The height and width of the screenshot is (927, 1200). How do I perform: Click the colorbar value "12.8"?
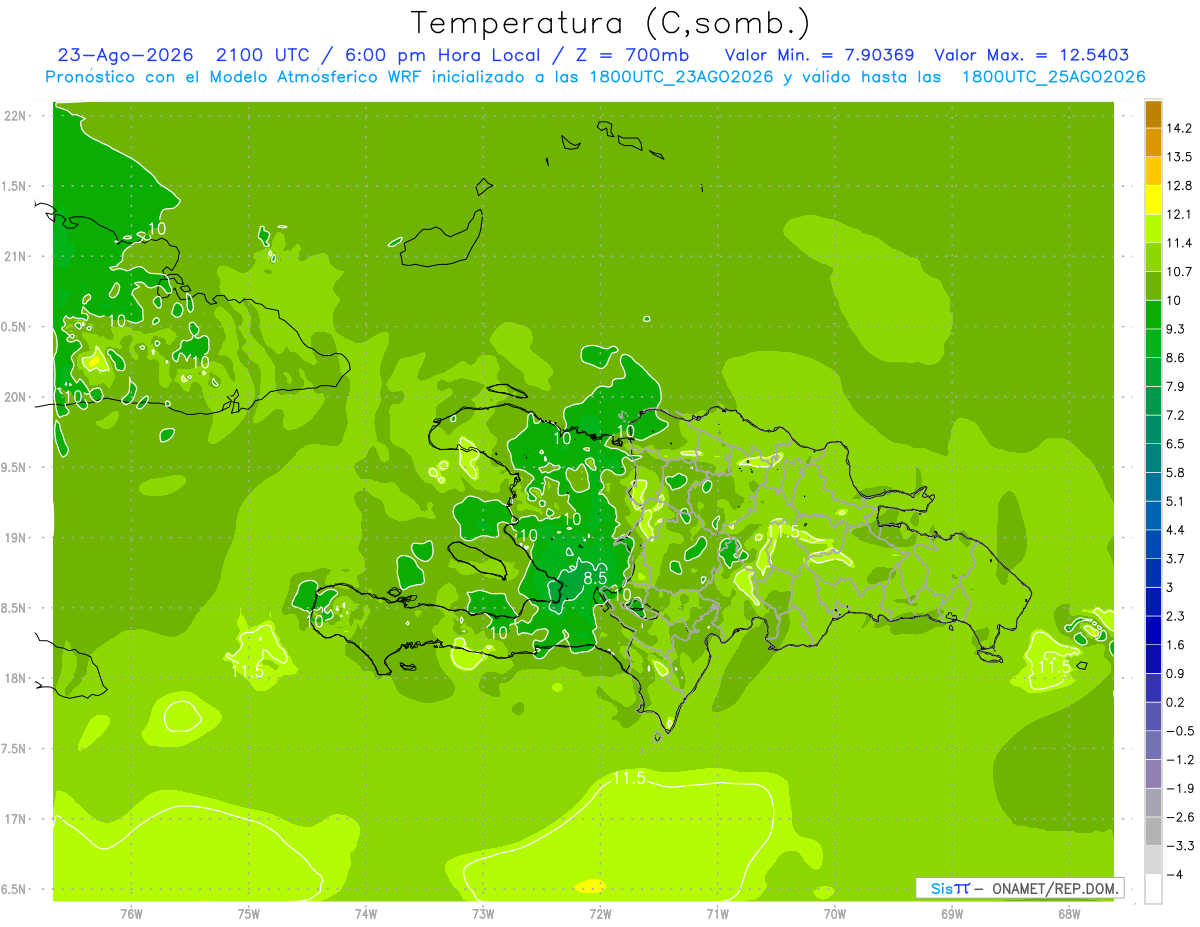[1180, 186]
